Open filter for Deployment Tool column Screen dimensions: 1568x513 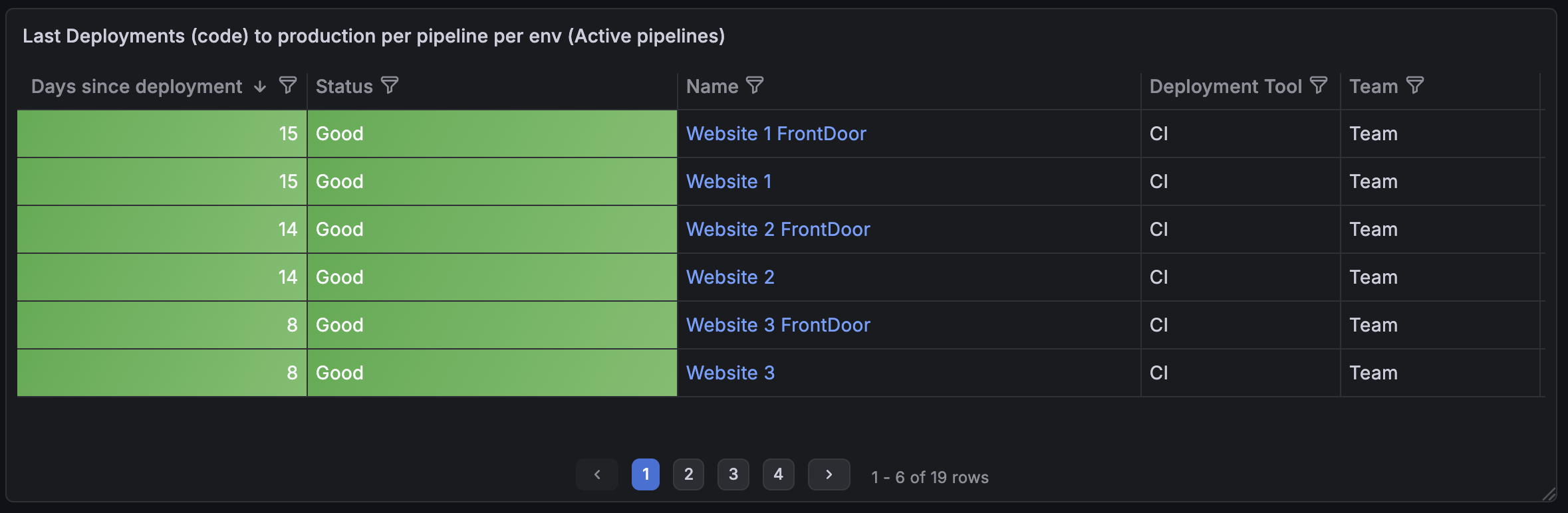pyautogui.click(x=1319, y=86)
